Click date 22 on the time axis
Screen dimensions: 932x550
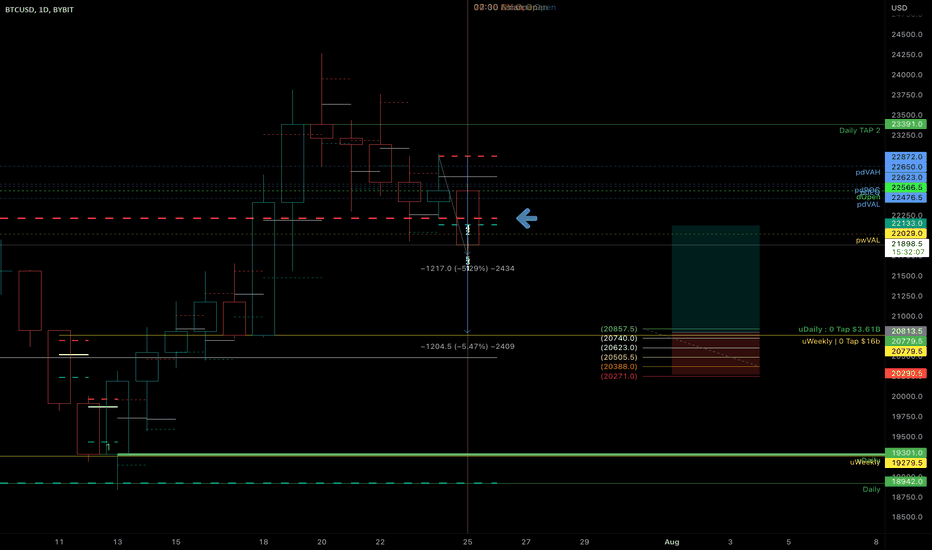(380, 542)
